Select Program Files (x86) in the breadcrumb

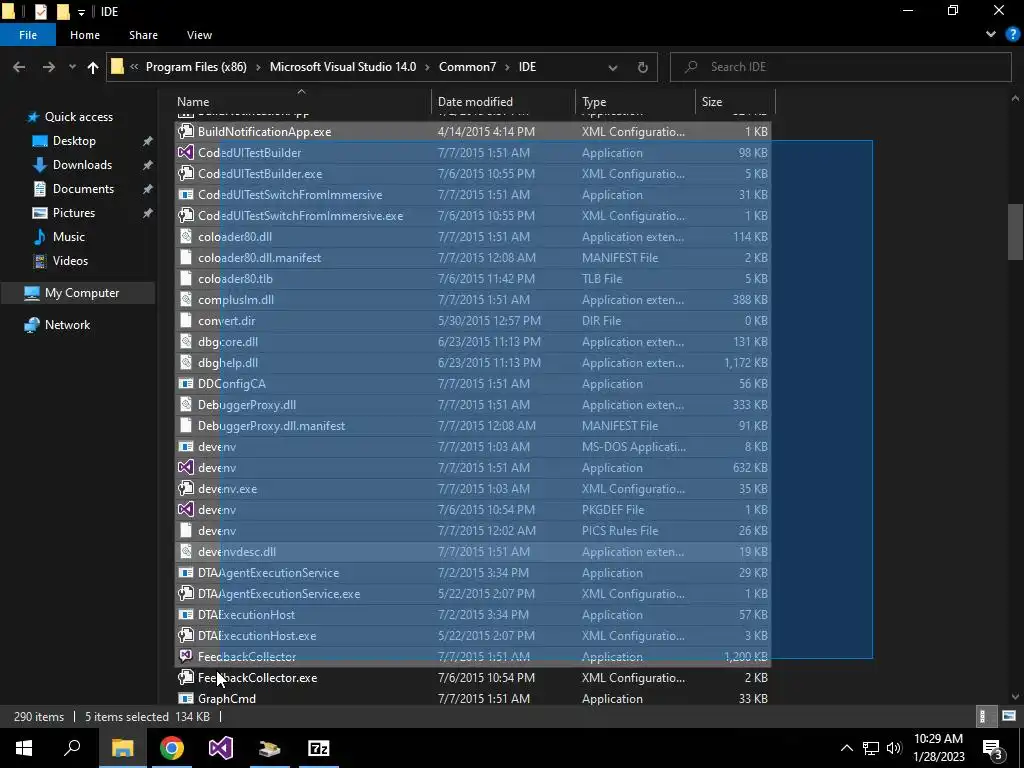coord(196,67)
